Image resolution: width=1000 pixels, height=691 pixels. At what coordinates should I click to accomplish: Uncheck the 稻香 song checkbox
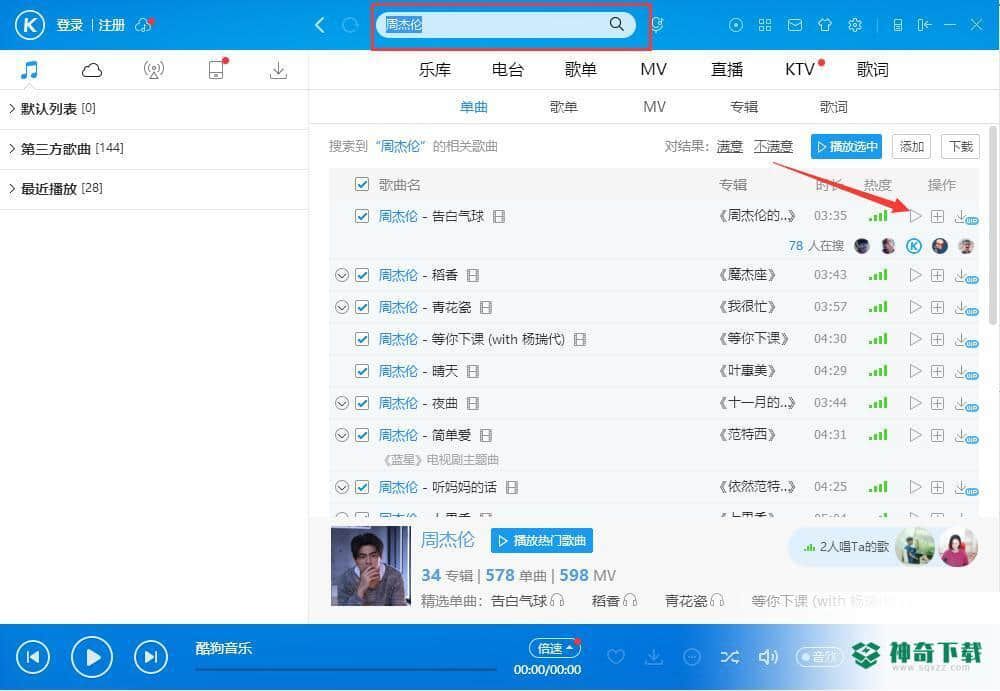tap(362, 275)
